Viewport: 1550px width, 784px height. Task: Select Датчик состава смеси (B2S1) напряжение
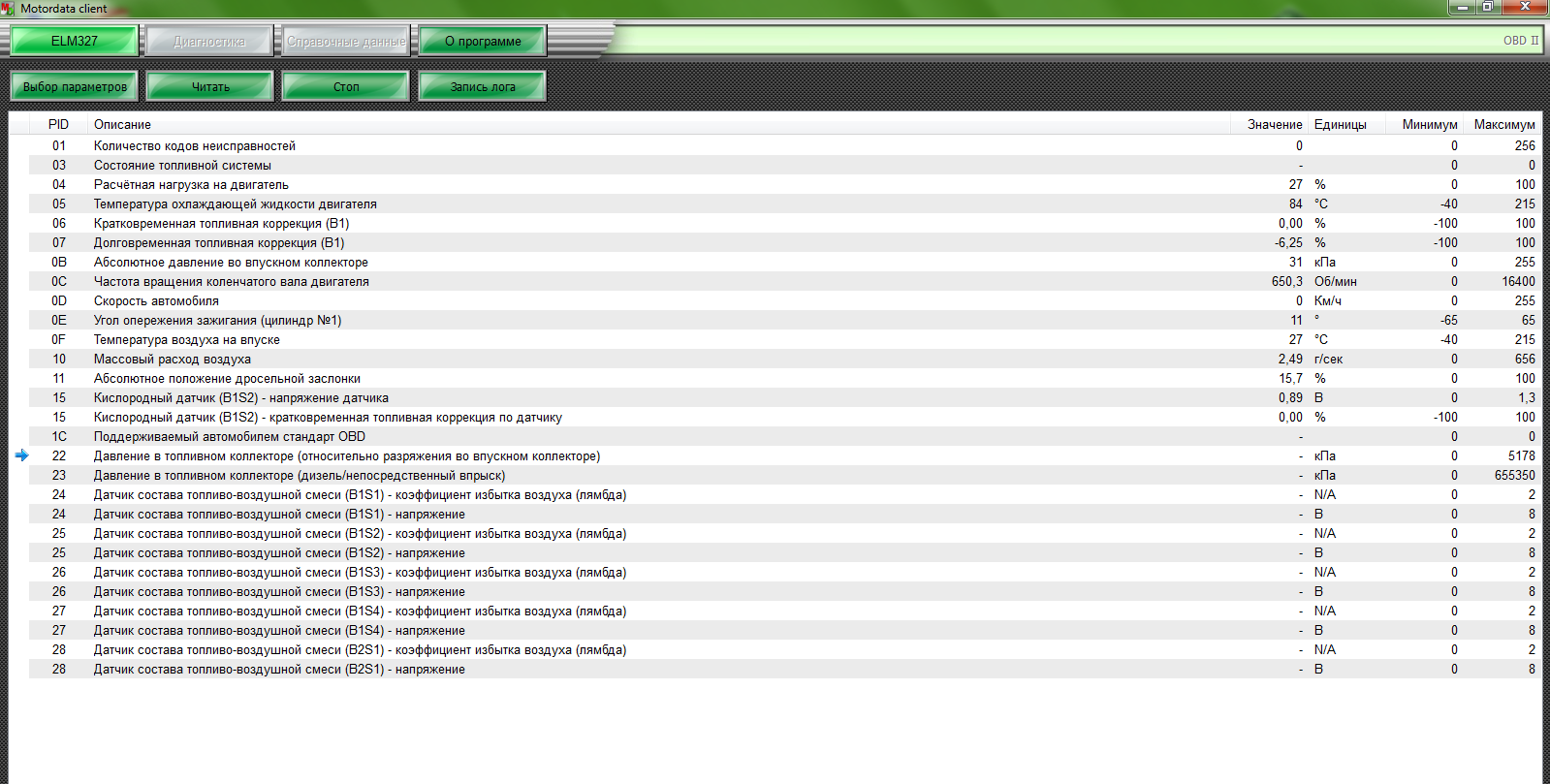(x=785, y=669)
